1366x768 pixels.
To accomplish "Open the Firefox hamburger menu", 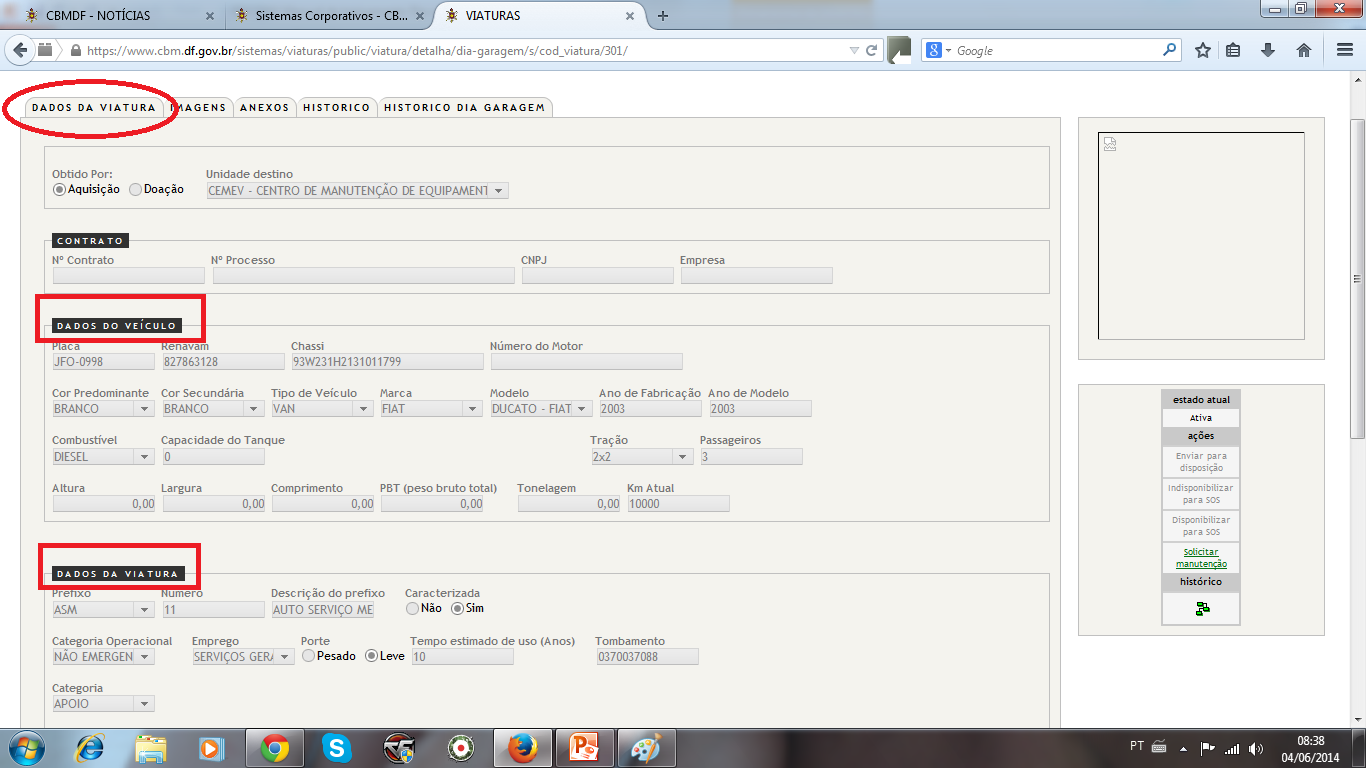I will (1344, 50).
